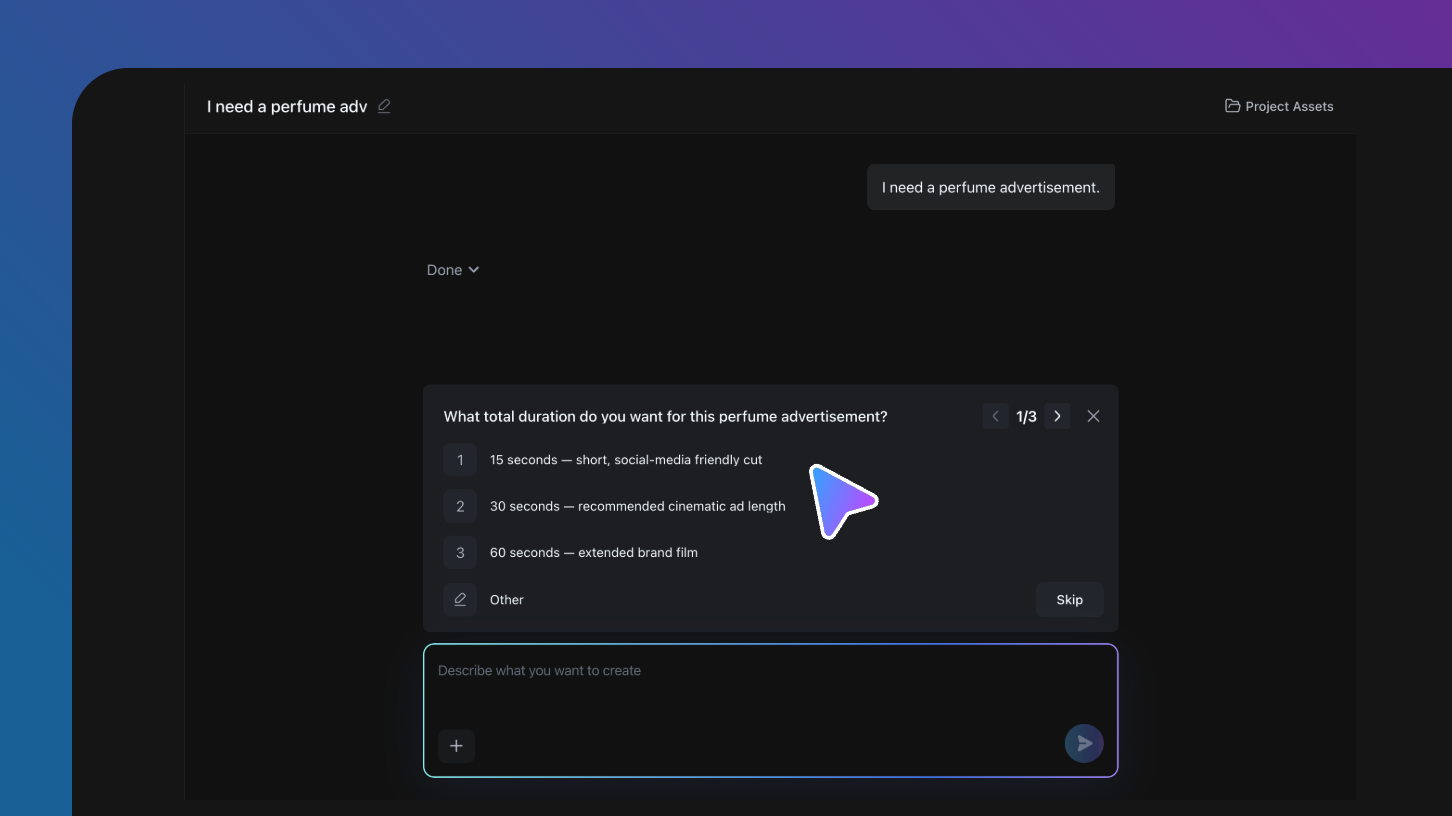Go to the previous question with left chevron
This screenshot has width=1452, height=816.
coord(995,416)
